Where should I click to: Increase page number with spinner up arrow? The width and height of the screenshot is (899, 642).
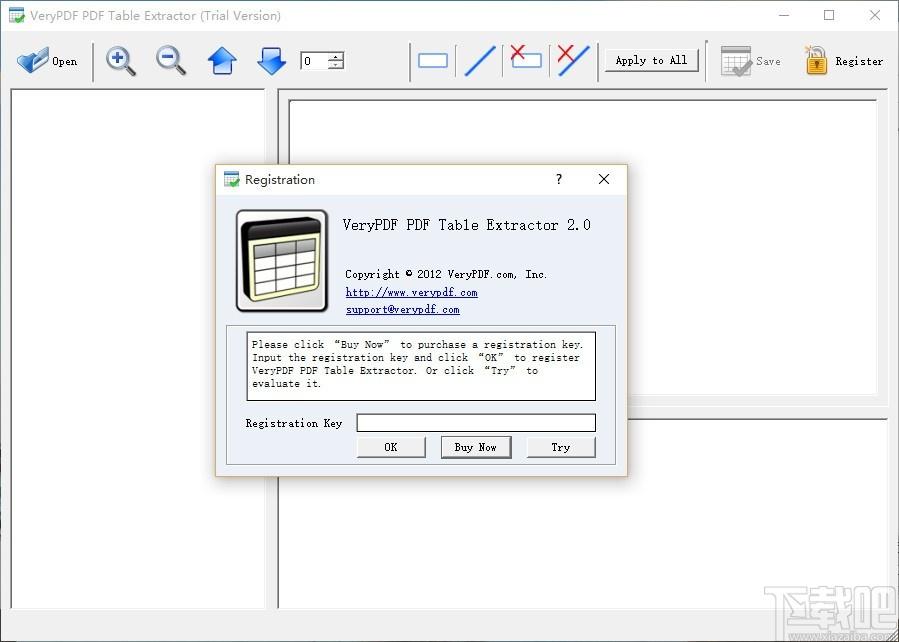pyautogui.click(x=337, y=57)
